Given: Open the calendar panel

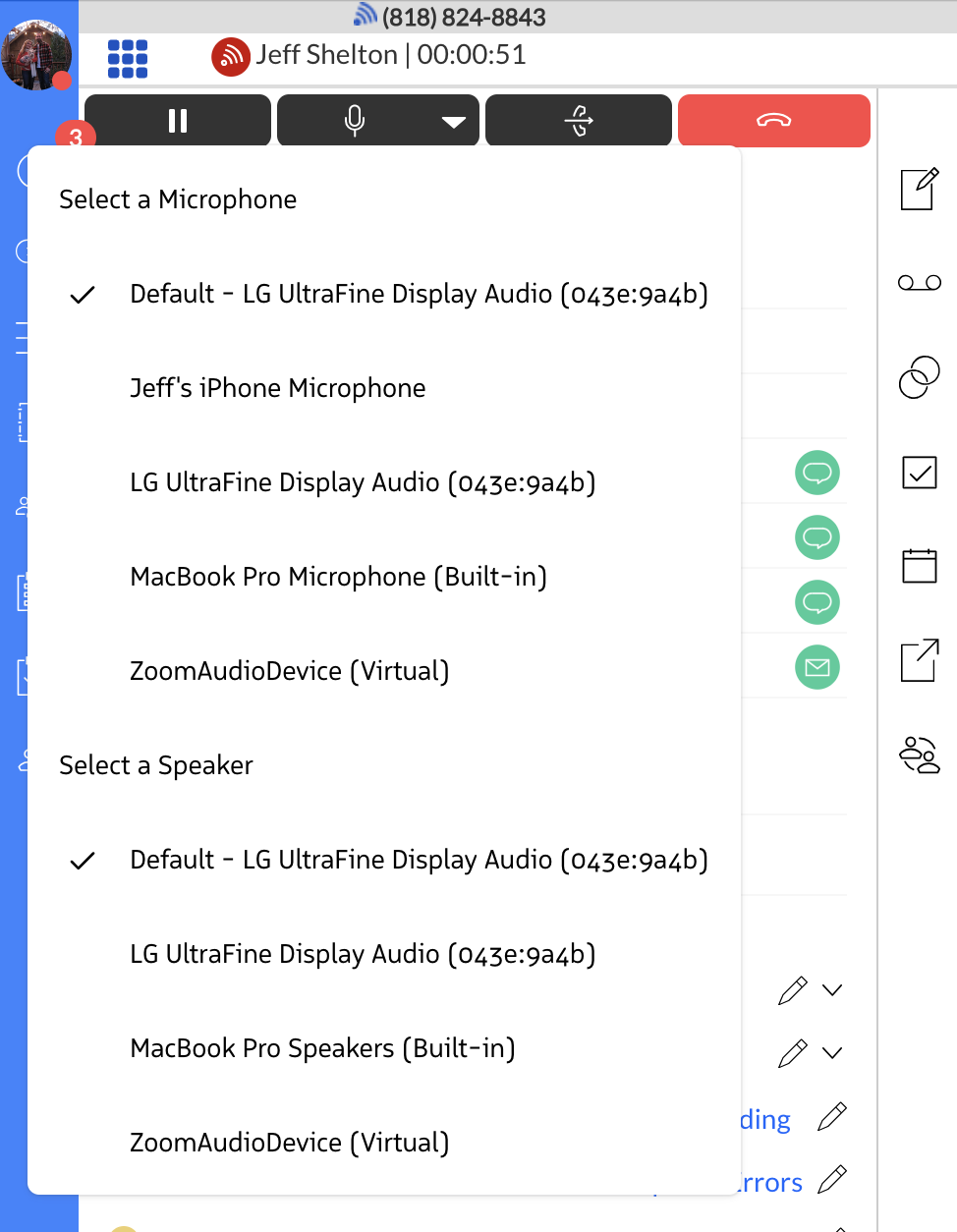Looking at the screenshot, I should (x=919, y=566).
